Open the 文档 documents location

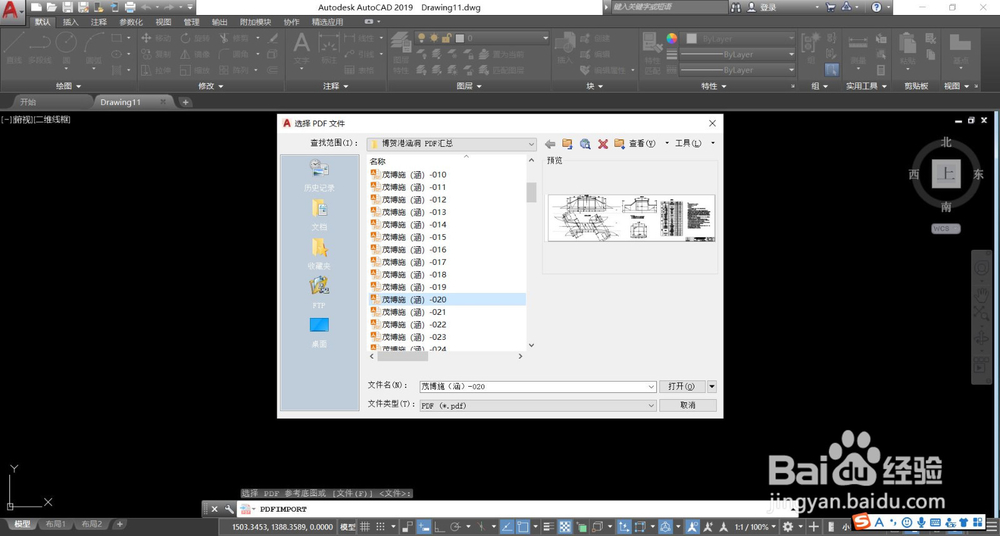point(320,215)
